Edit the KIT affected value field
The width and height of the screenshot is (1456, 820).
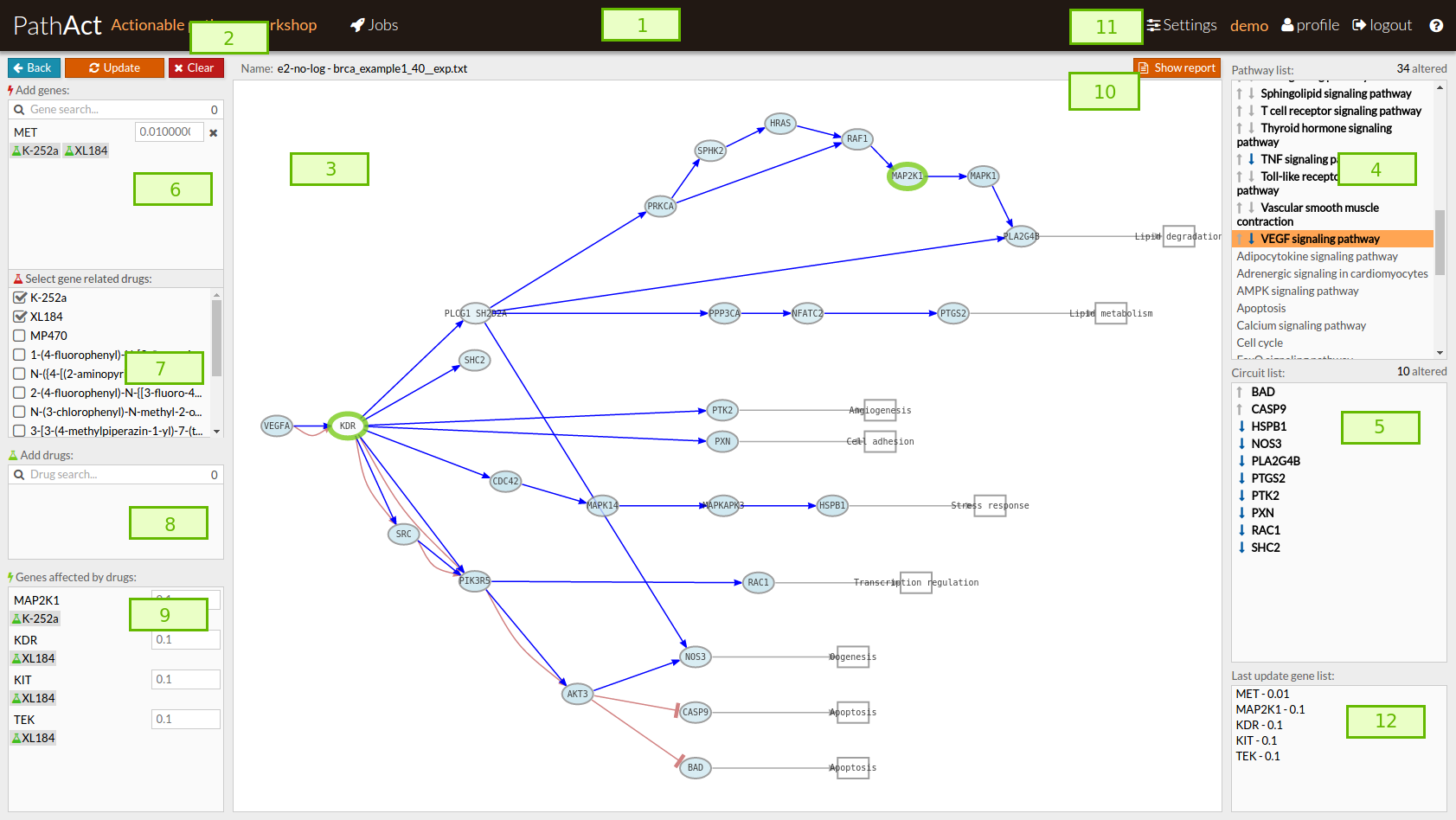coord(185,679)
